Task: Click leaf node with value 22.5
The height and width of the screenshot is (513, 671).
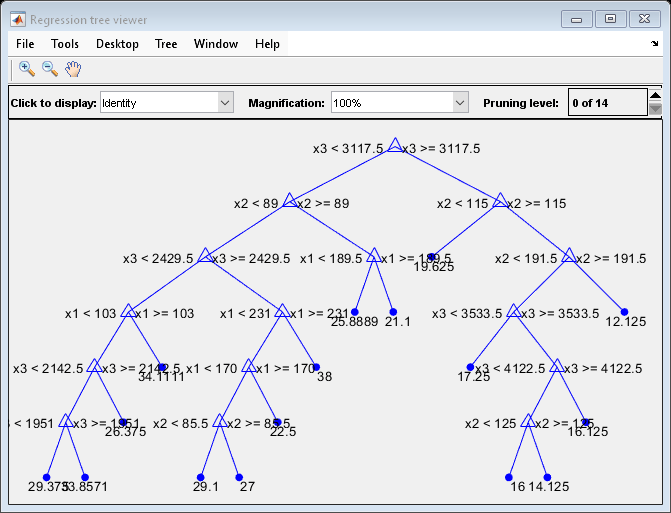Action: 277,422
